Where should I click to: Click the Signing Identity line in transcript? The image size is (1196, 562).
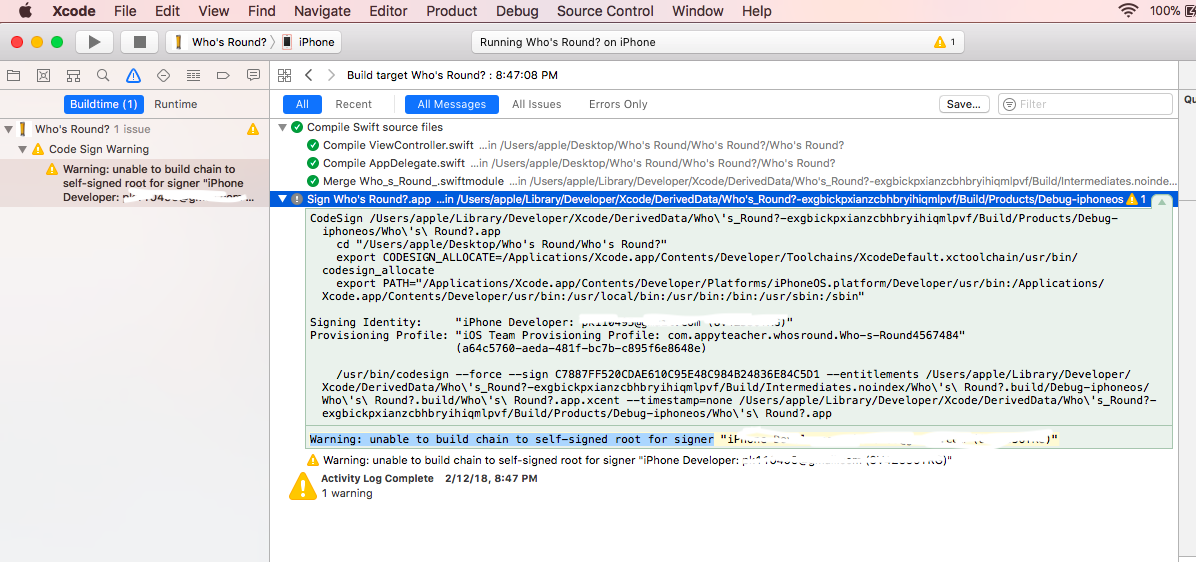tap(551, 323)
